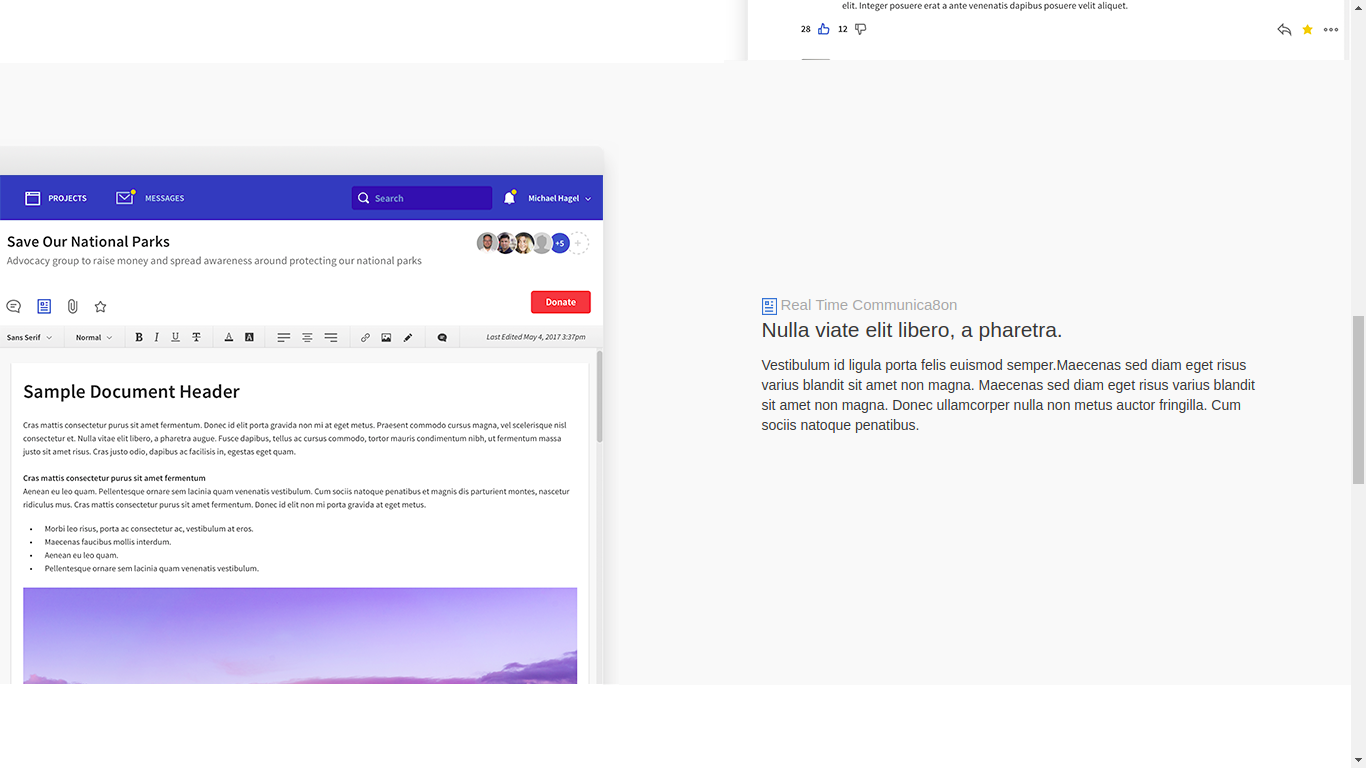
Task: Add a comment from the editor toolbar
Action: (442, 337)
